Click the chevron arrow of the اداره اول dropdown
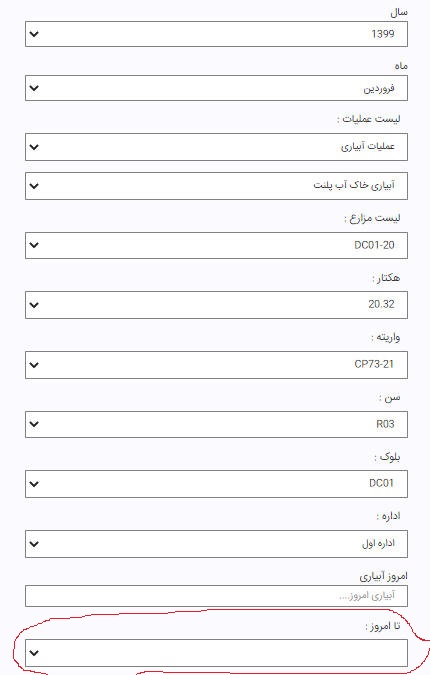The image size is (430, 675). (x=34, y=544)
